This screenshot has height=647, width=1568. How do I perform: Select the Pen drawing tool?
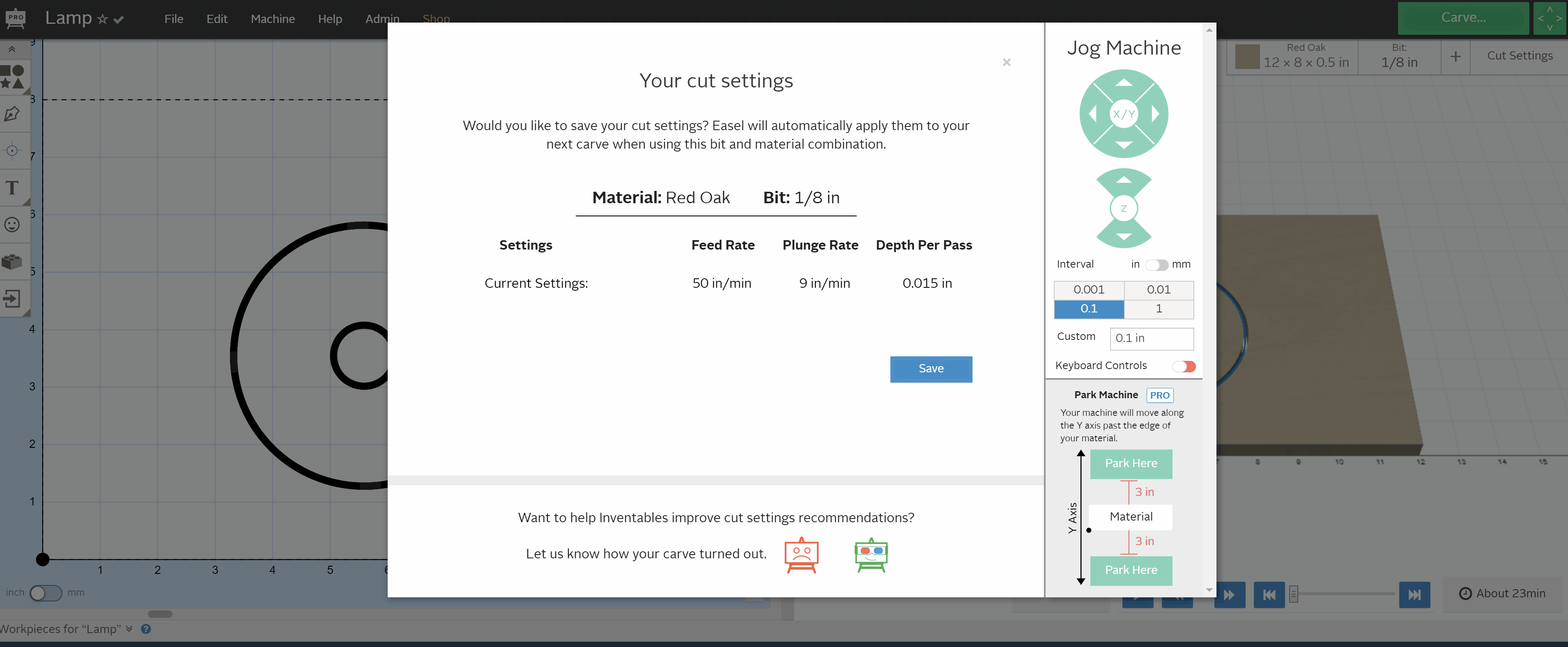click(x=12, y=115)
